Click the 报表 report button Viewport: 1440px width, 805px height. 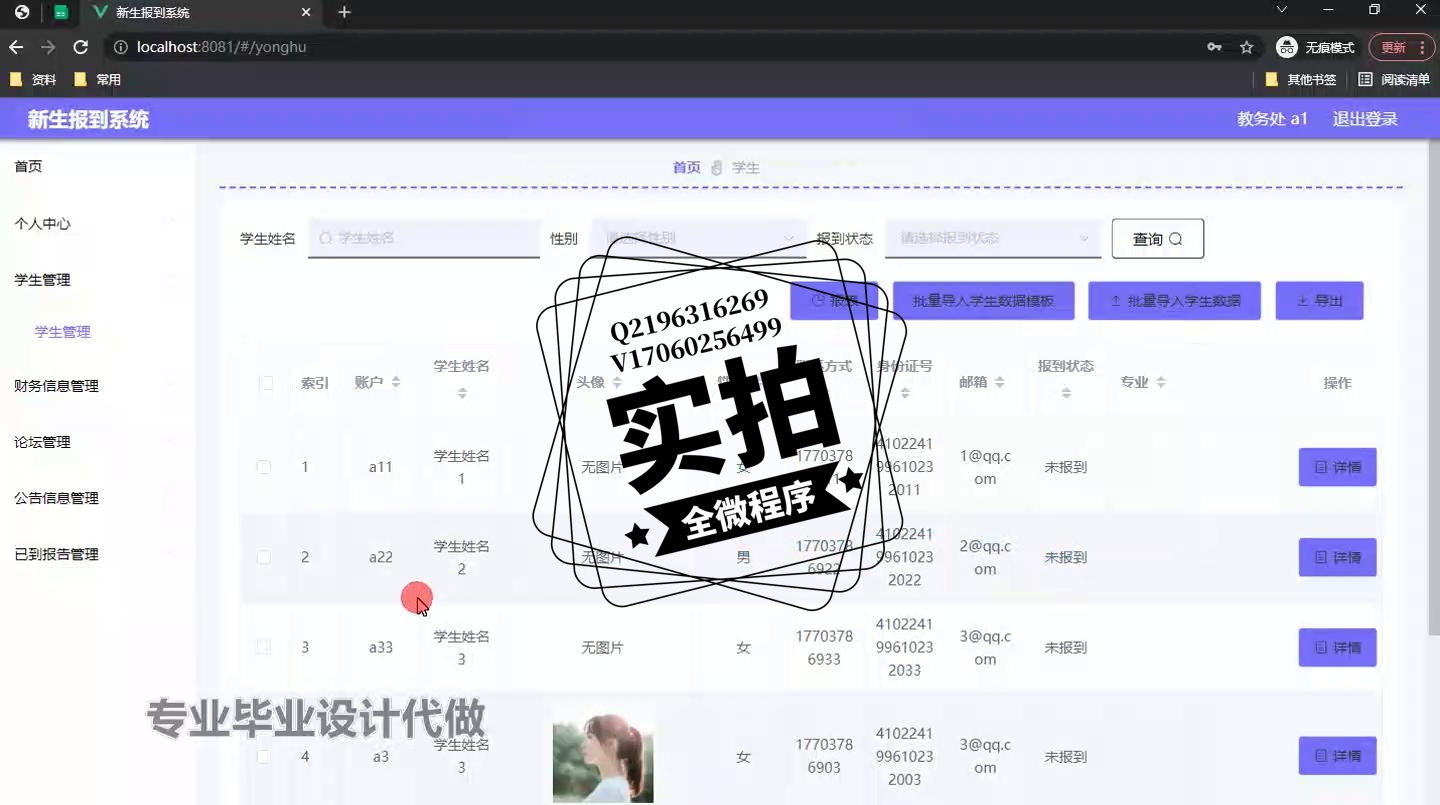point(834,301)
